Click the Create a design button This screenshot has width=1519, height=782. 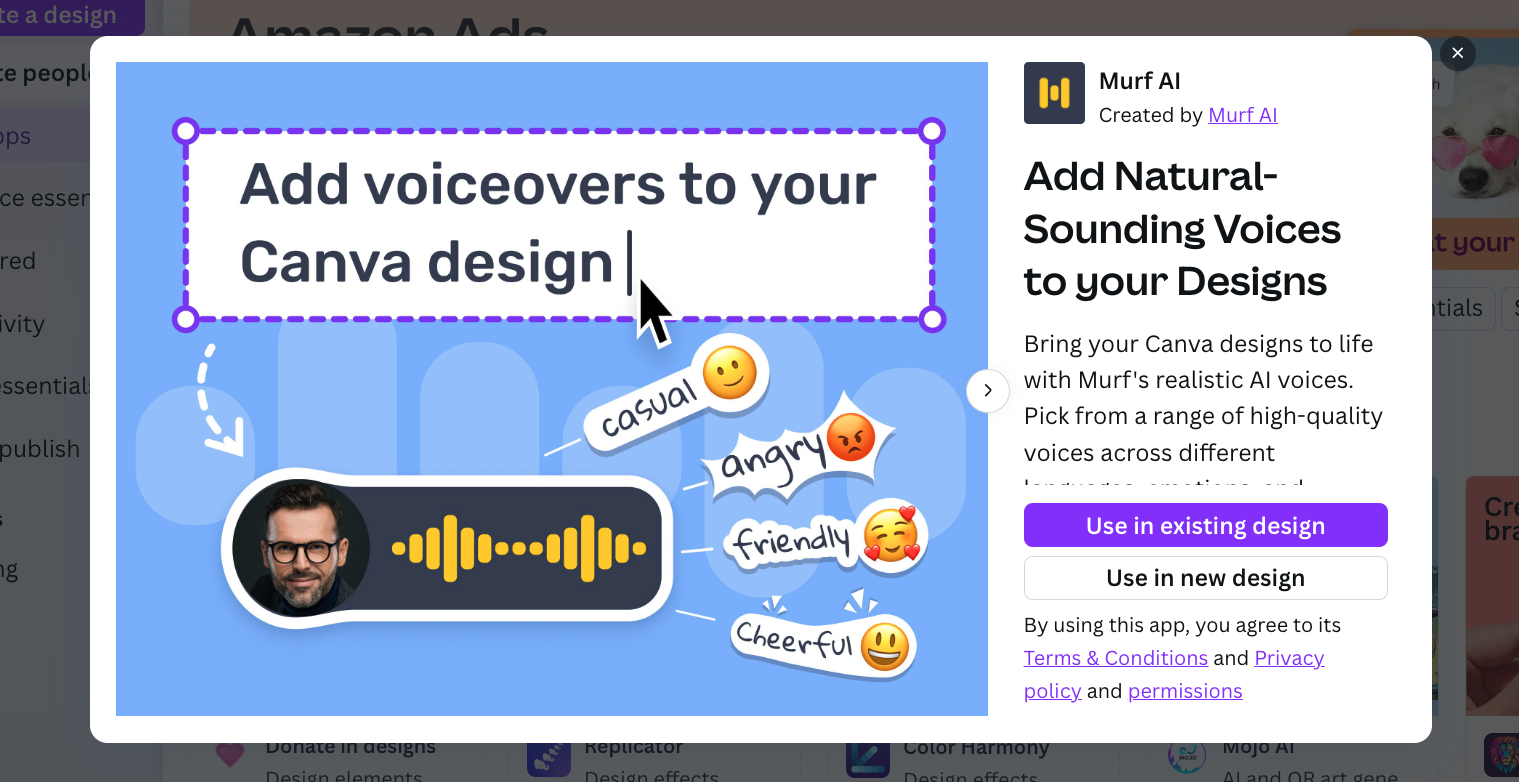pos(72,16)
